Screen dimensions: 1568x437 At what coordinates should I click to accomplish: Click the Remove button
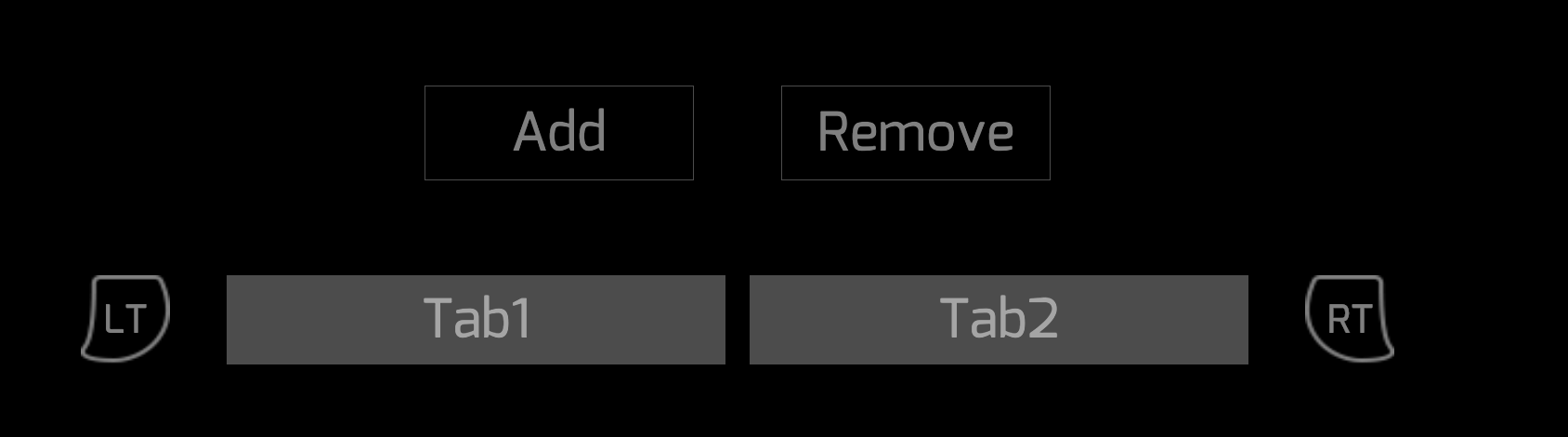click(916, 133)
